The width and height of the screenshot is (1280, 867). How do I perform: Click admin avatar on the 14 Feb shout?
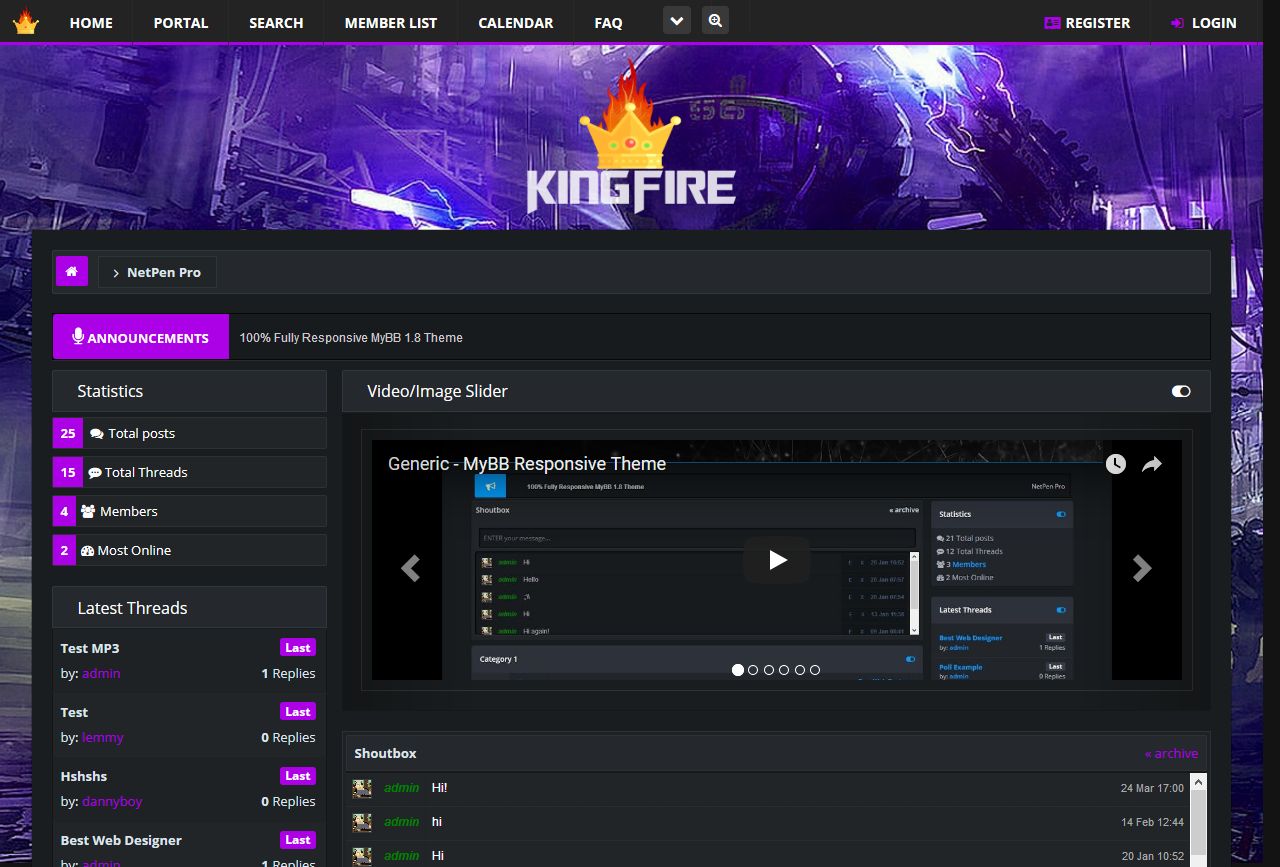coord(362,822)
